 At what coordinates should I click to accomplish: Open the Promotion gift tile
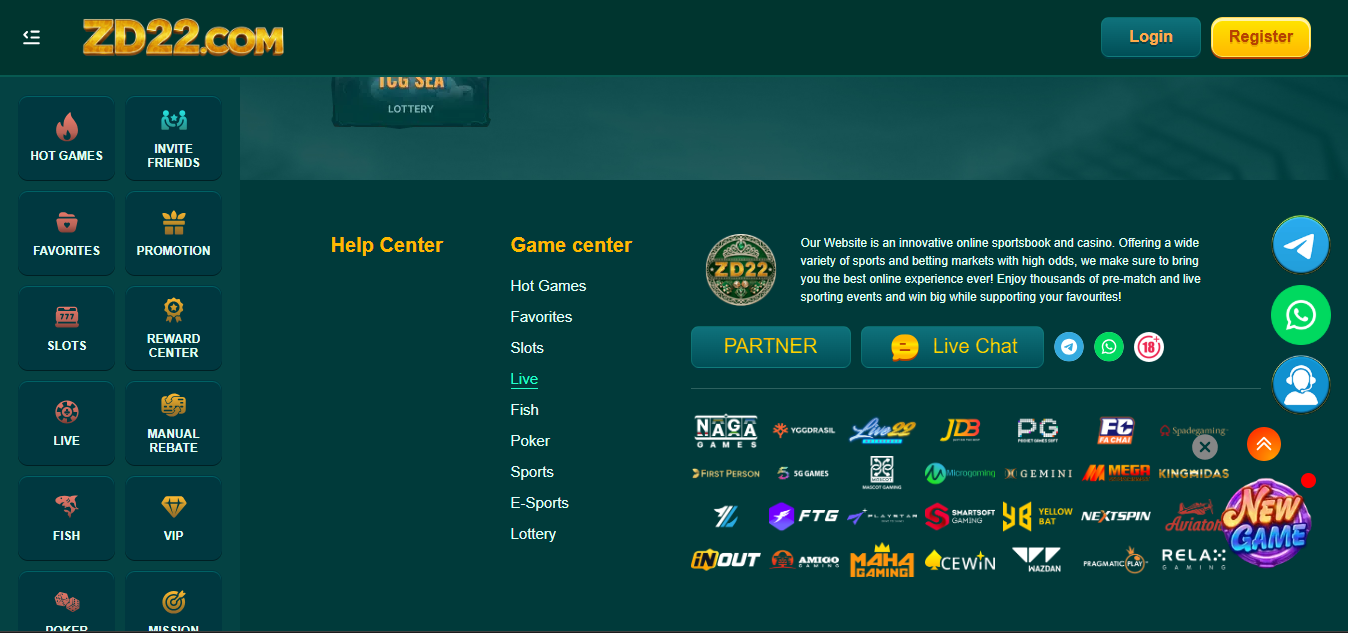(173, 234)
